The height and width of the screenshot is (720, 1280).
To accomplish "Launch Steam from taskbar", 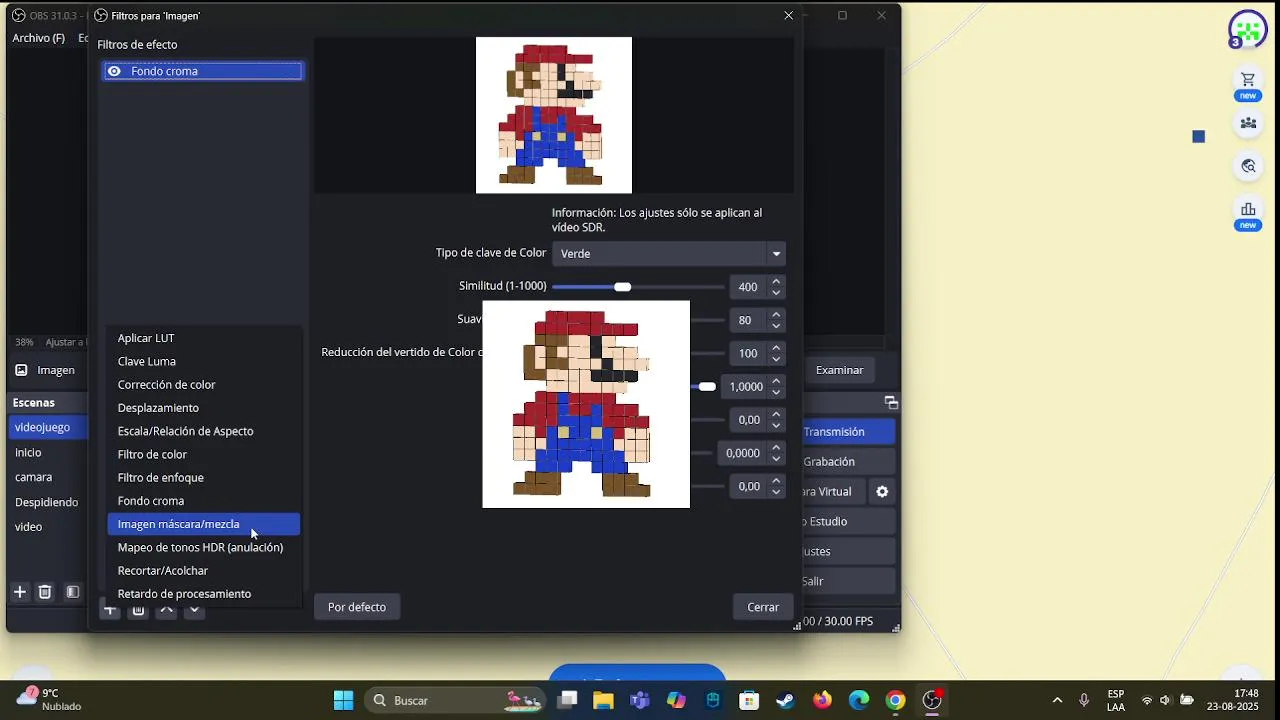I will 786,700.
